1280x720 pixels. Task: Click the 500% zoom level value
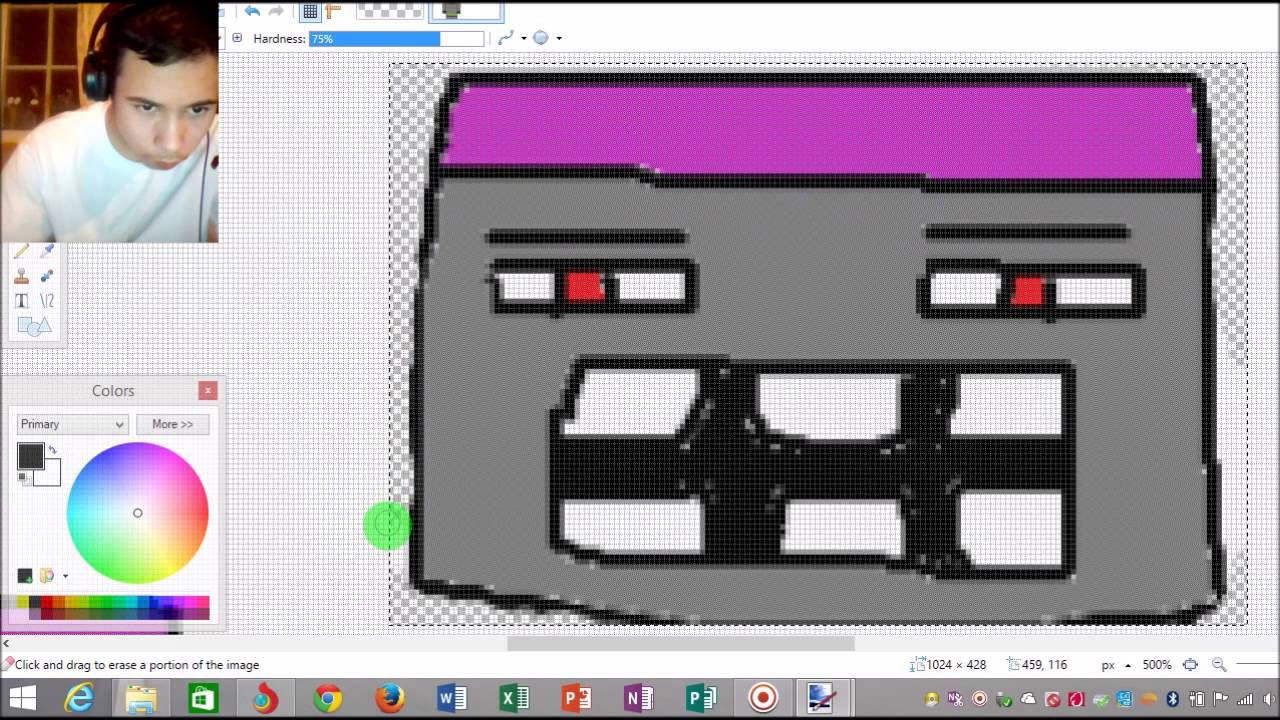pyautogui.click(x=1157, y=665)
